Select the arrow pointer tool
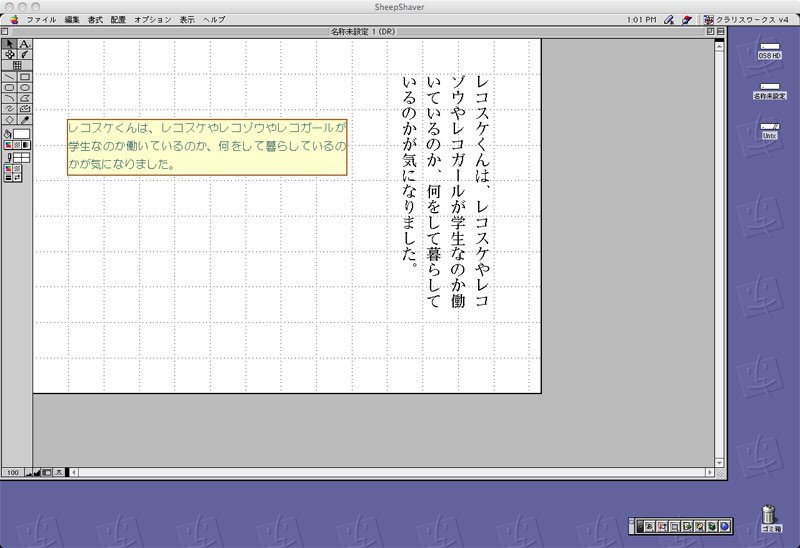The height and width of the screenshot is (548, 800). (x=9, y=44)
